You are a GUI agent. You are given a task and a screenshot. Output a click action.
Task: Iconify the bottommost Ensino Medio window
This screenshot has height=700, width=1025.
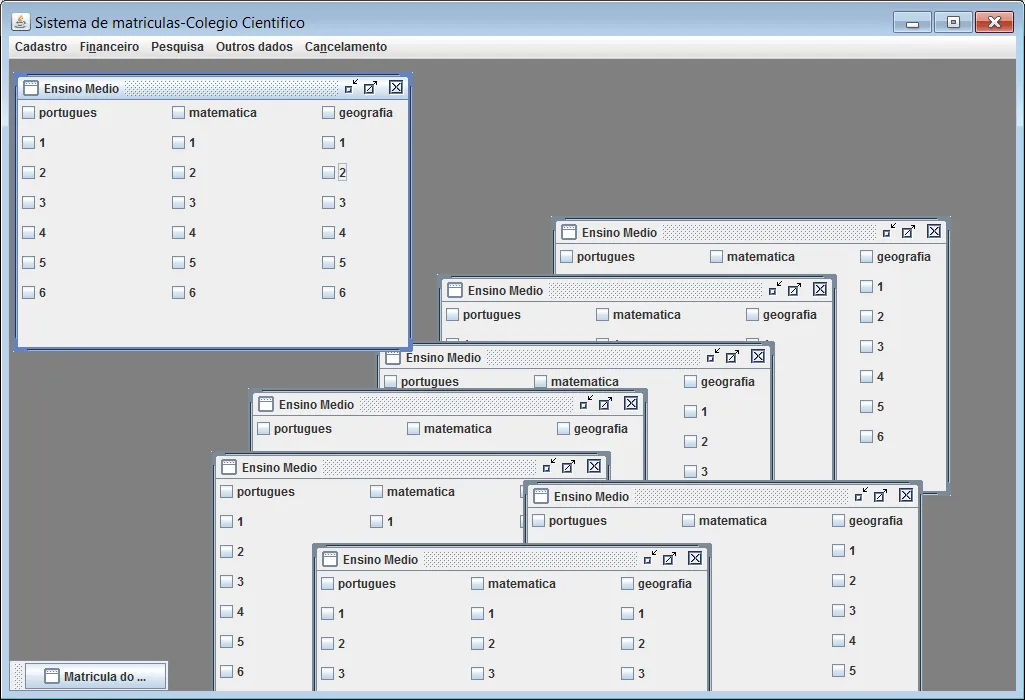pyautogui.click(x=650, y=558)
